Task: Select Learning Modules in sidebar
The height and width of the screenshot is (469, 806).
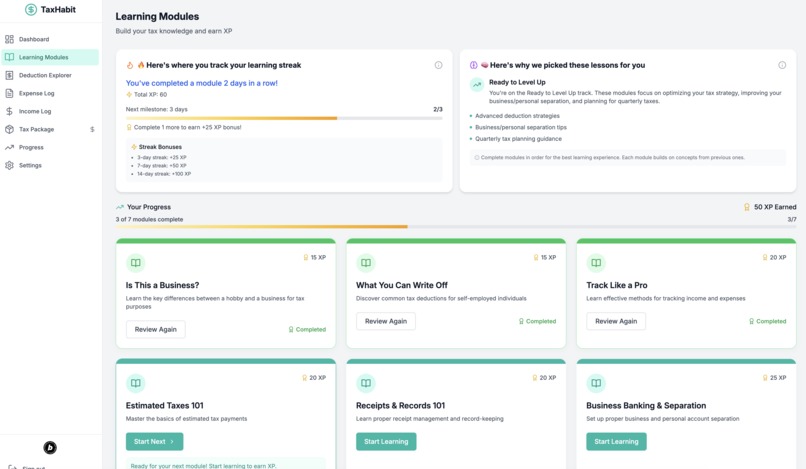Action: (50, 57)
